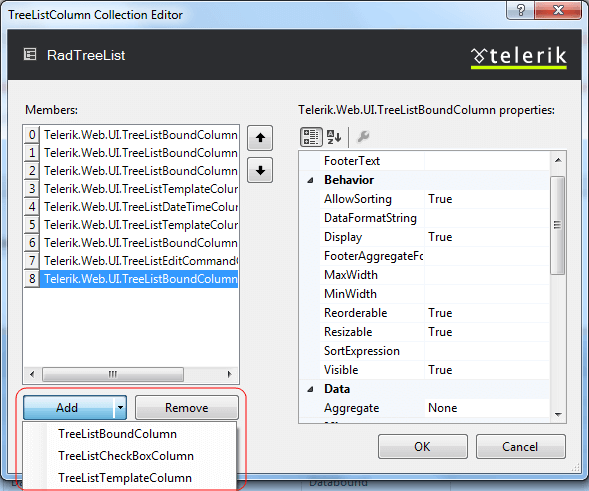Open the Add button dropdown arrow
The height and width of the screenshot is (491, 589).
pyautogui.click(x=120, y=408)
